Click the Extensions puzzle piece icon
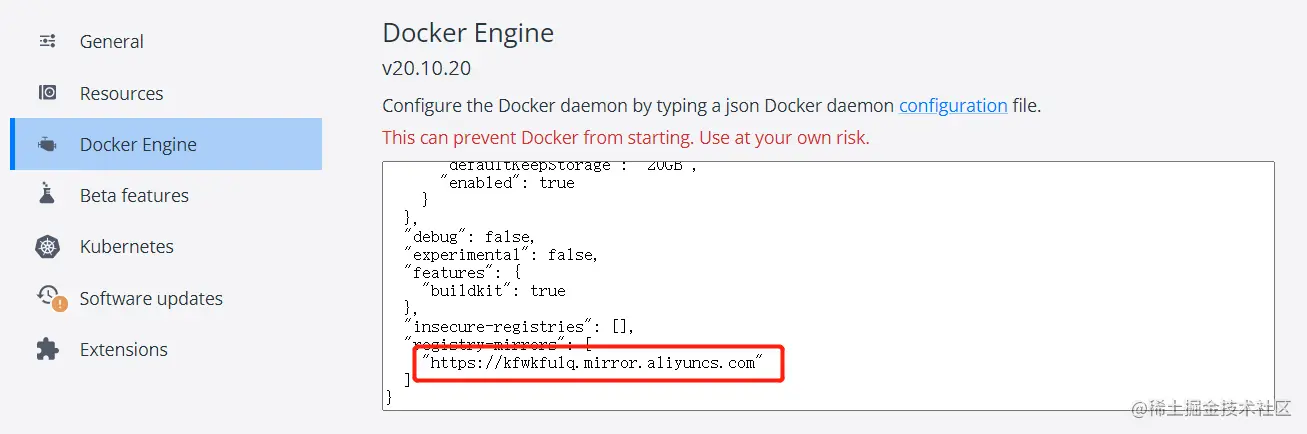The height and width of the screenshot is (434, 1307). coord(47,349)
